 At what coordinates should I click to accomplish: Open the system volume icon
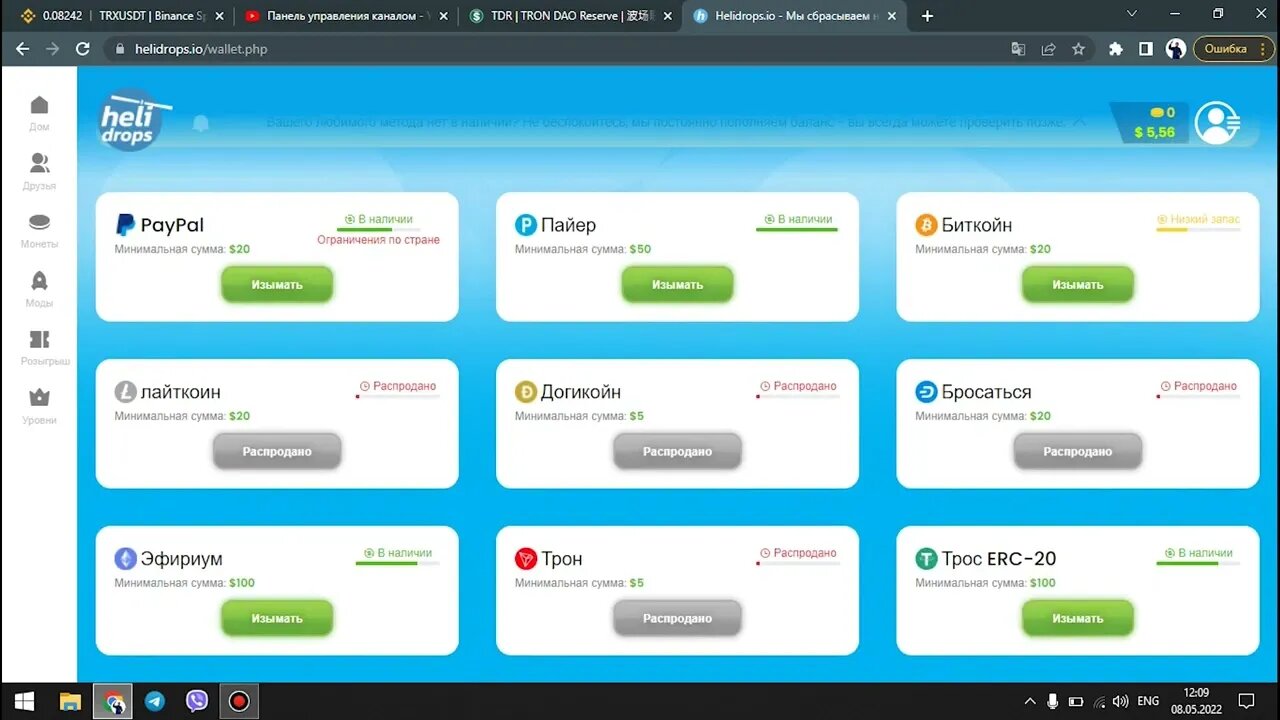pos(1120,701)
